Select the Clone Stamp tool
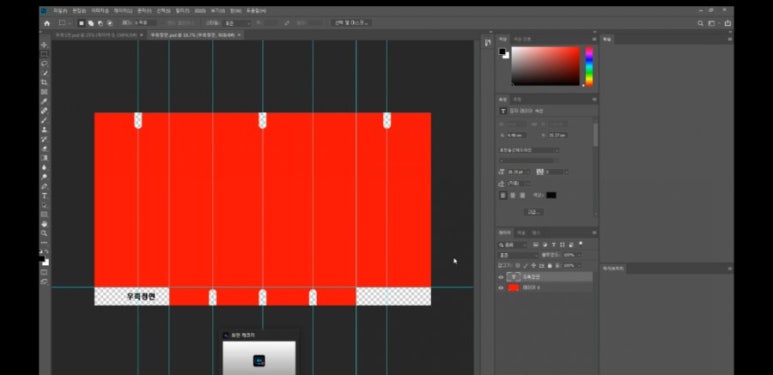 [x=44, y=130]
